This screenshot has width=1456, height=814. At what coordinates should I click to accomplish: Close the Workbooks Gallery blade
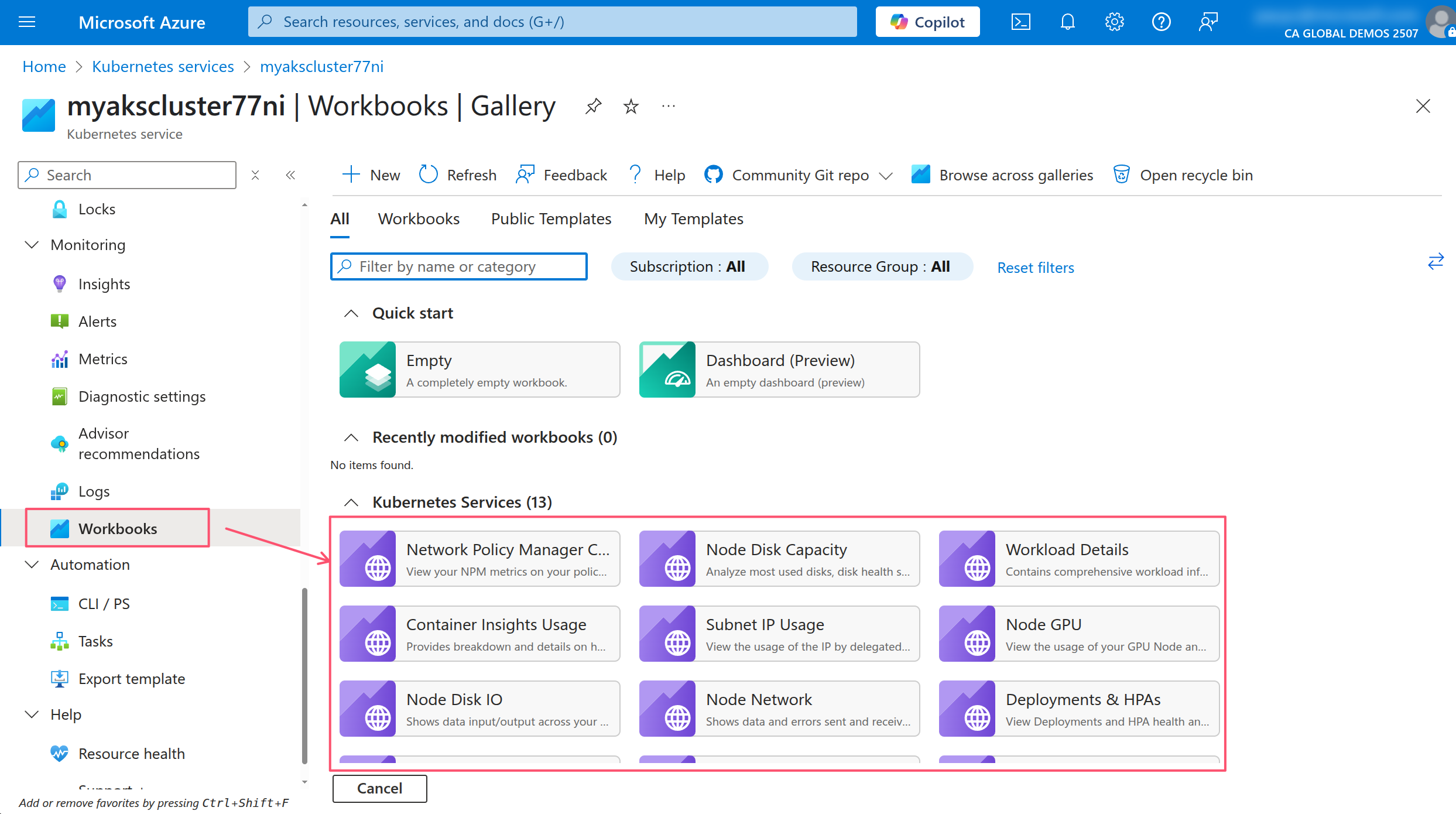[1423, 106]
